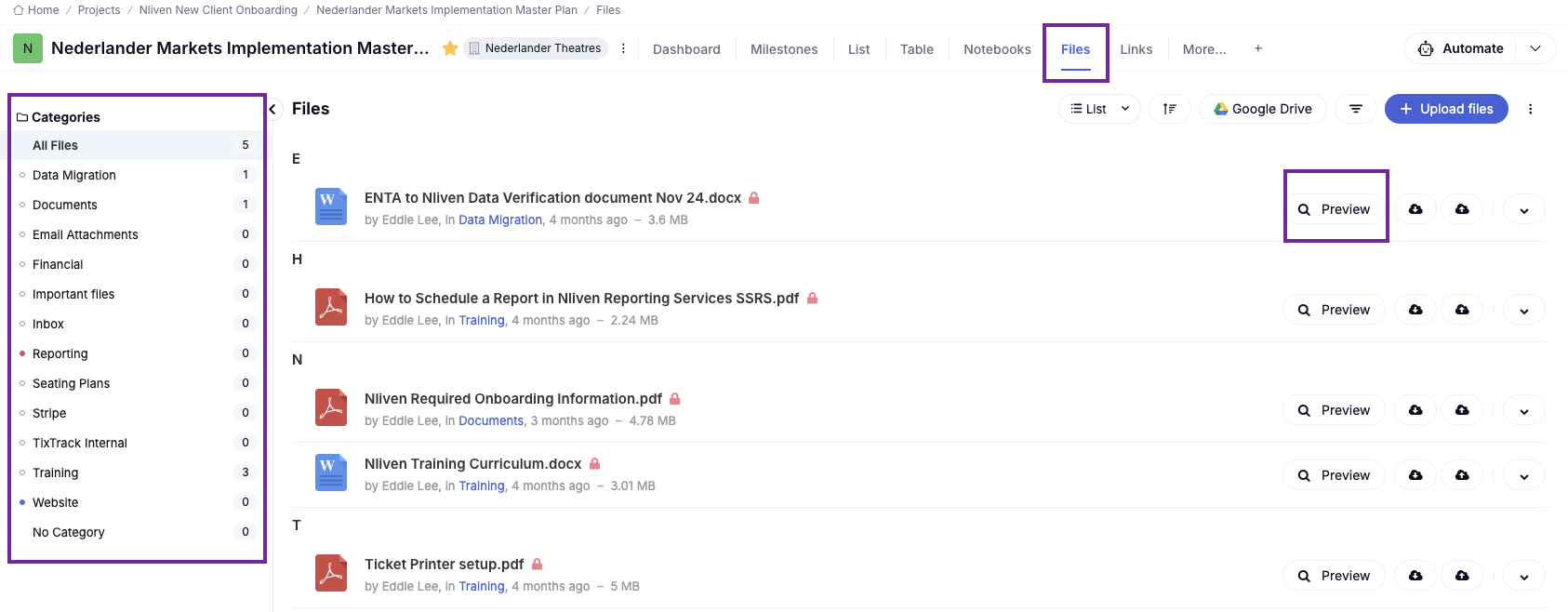
Task: Open the More... tabs menu
Action: click(1204, 49)
